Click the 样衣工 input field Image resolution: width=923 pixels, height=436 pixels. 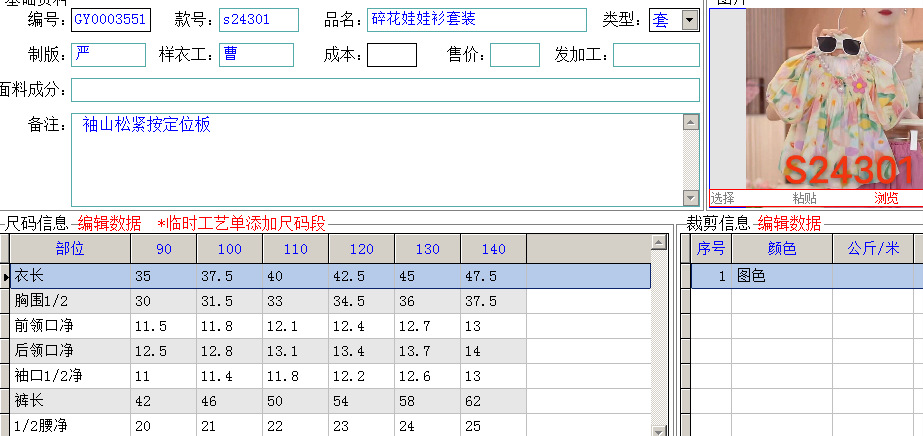pos(256,55)
